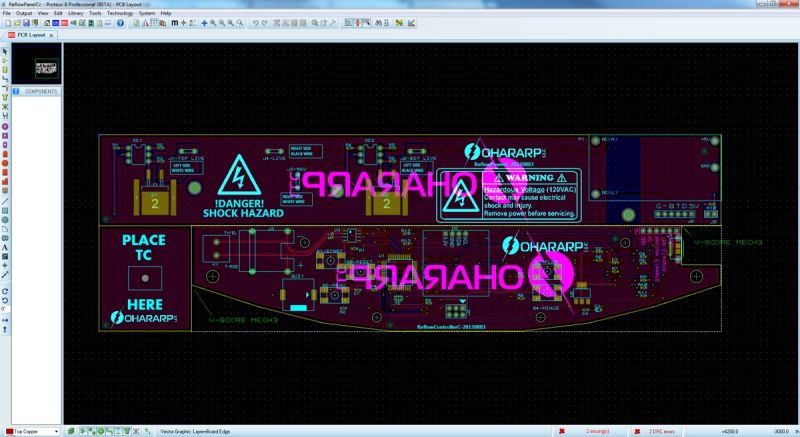Click the false origin toolbar icon

tap(184, 23)
